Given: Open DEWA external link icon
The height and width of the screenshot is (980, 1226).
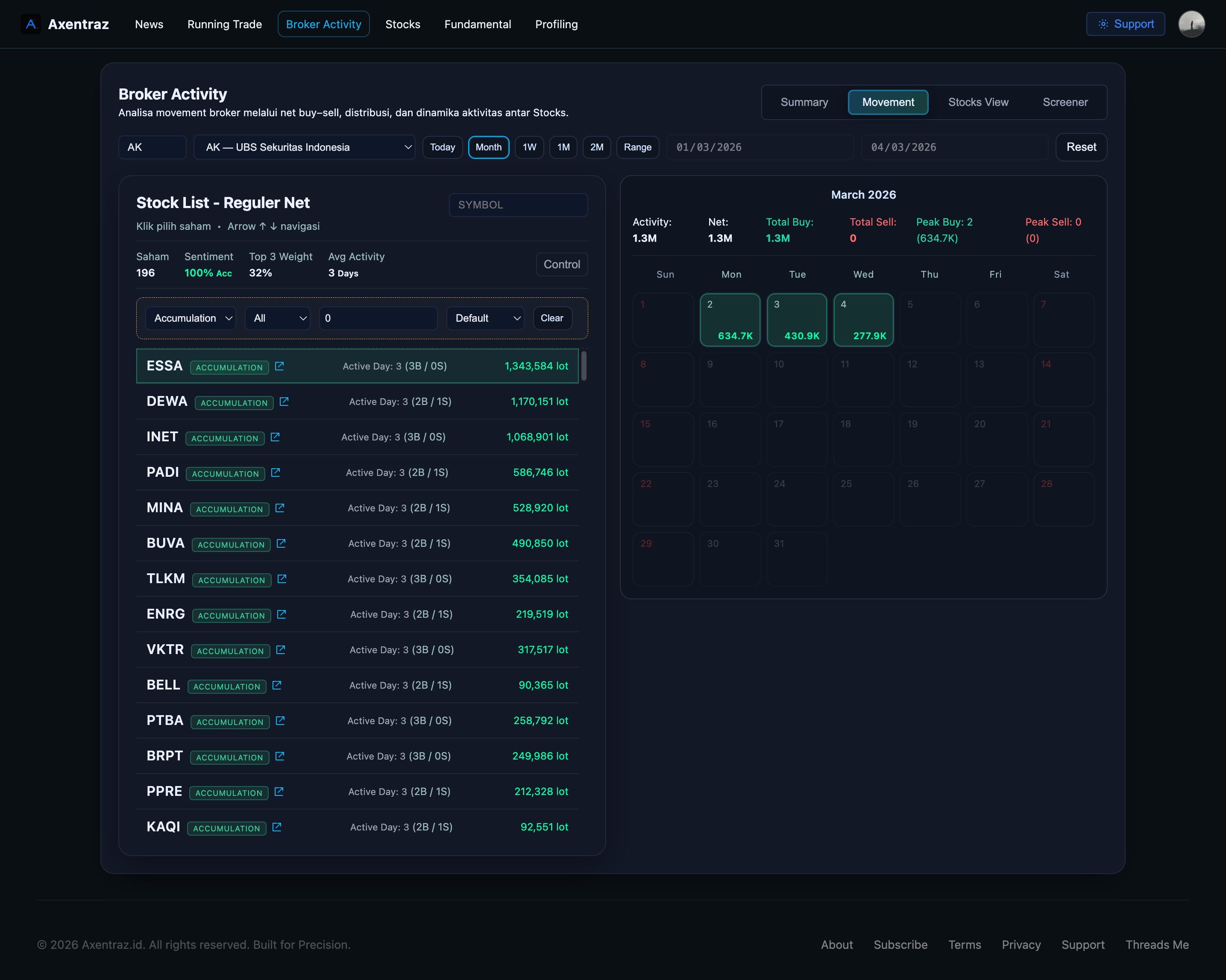Looking at the screenshot, I should coord(285,402).
